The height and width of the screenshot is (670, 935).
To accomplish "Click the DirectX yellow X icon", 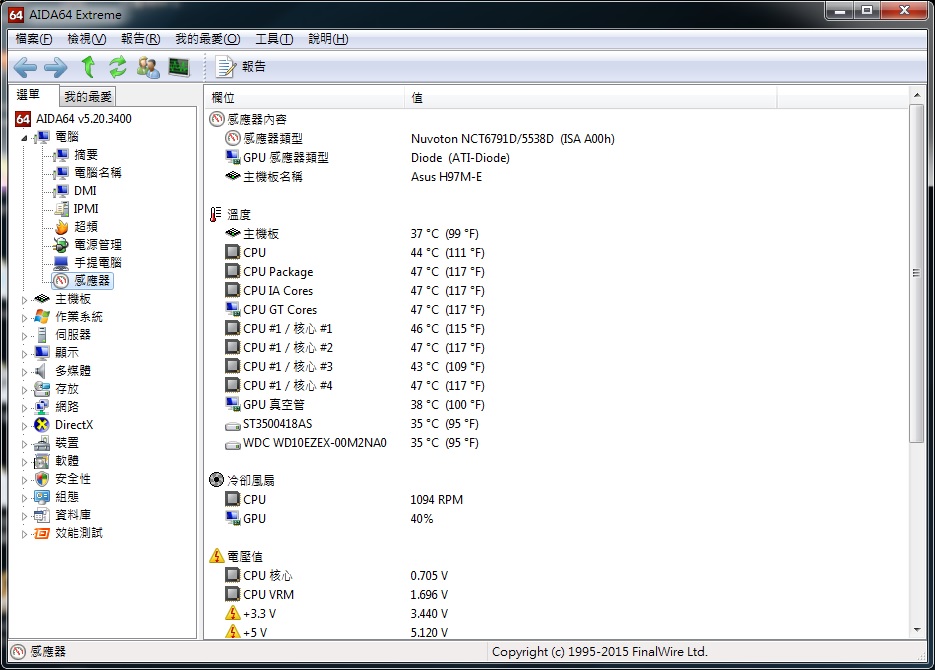I will pos(42,424).
